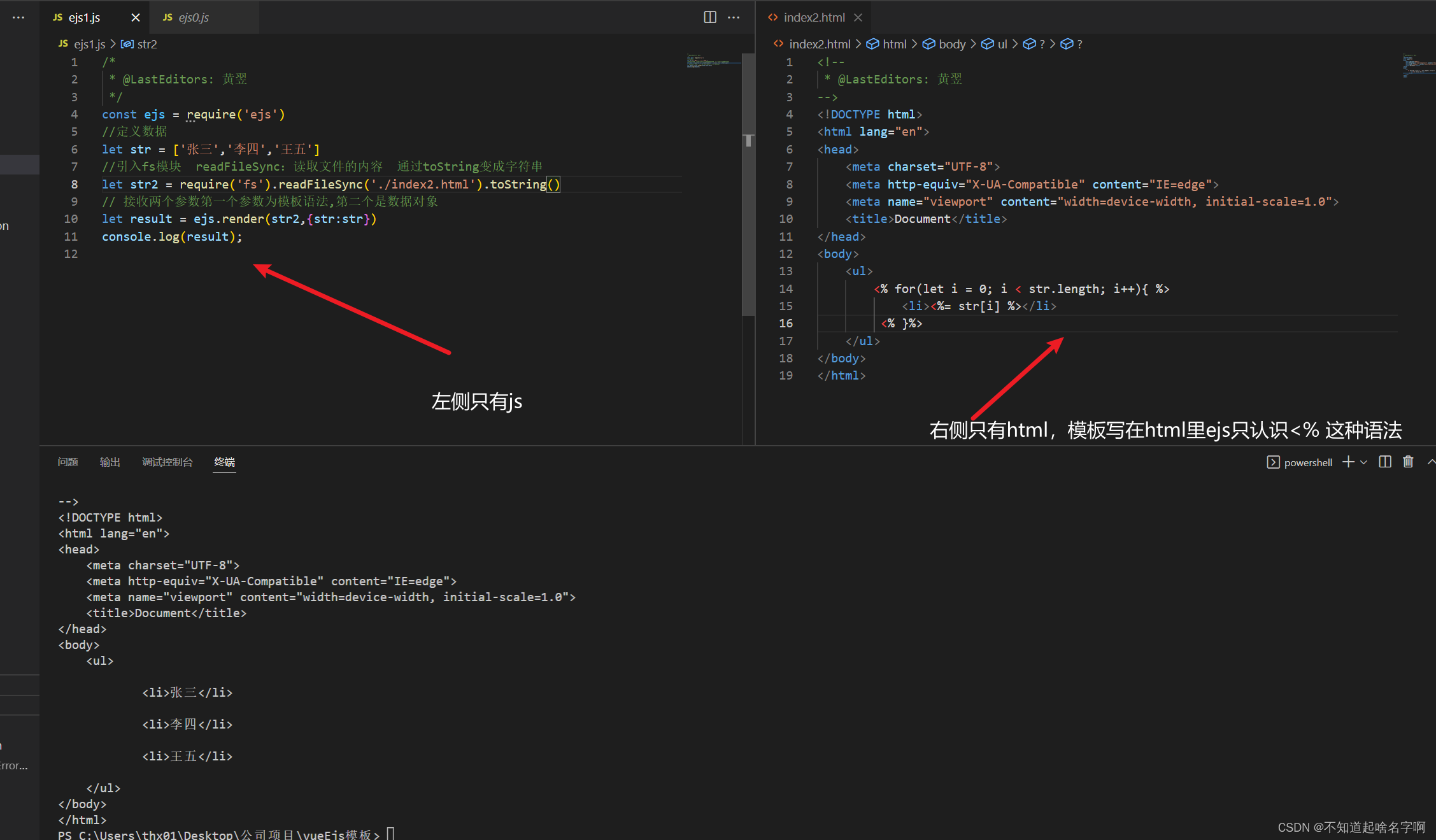Switch to the 调试控制台 tab

click(167, 462)
